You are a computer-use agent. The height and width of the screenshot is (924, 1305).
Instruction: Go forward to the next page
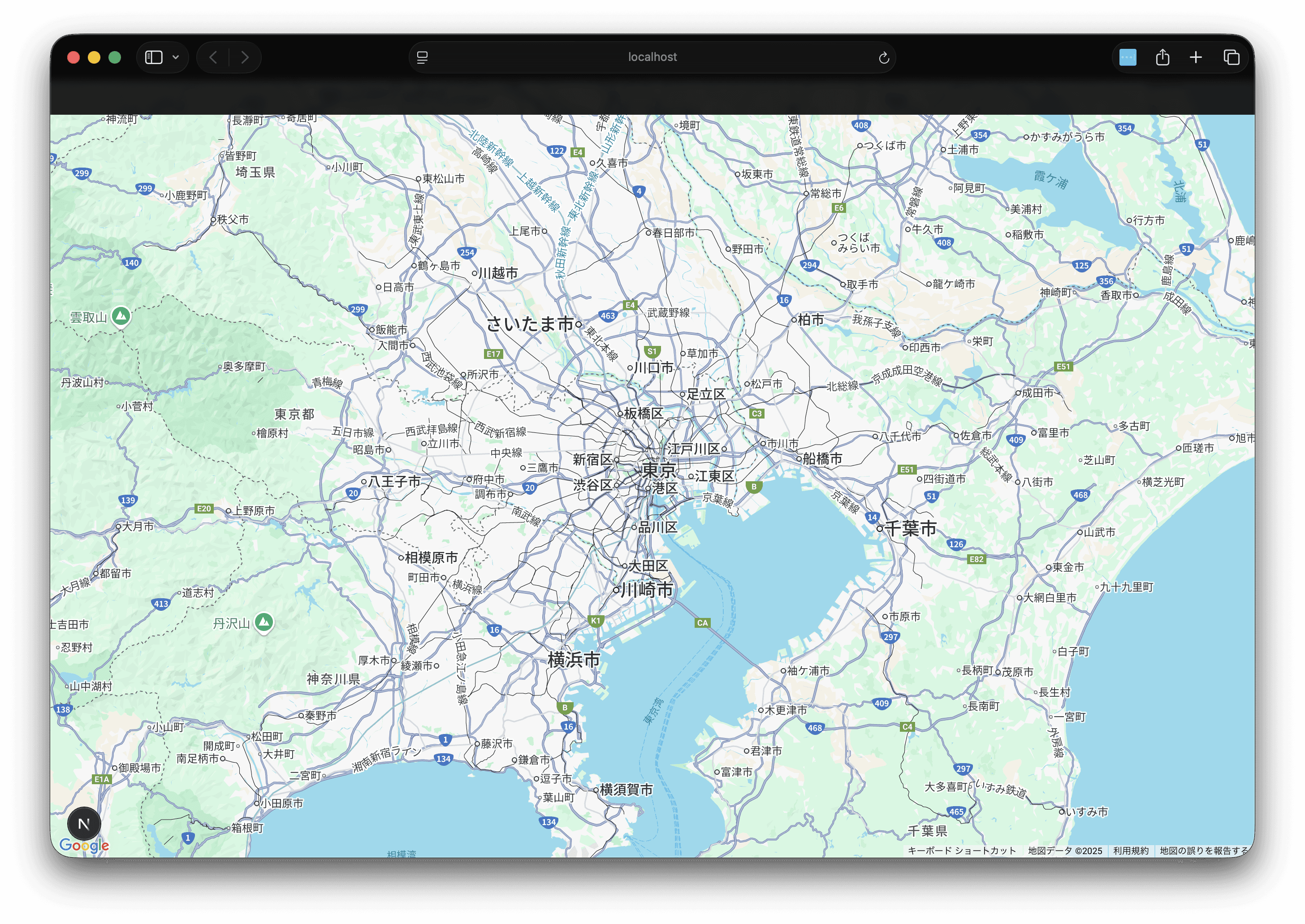(x=245, y=57)
